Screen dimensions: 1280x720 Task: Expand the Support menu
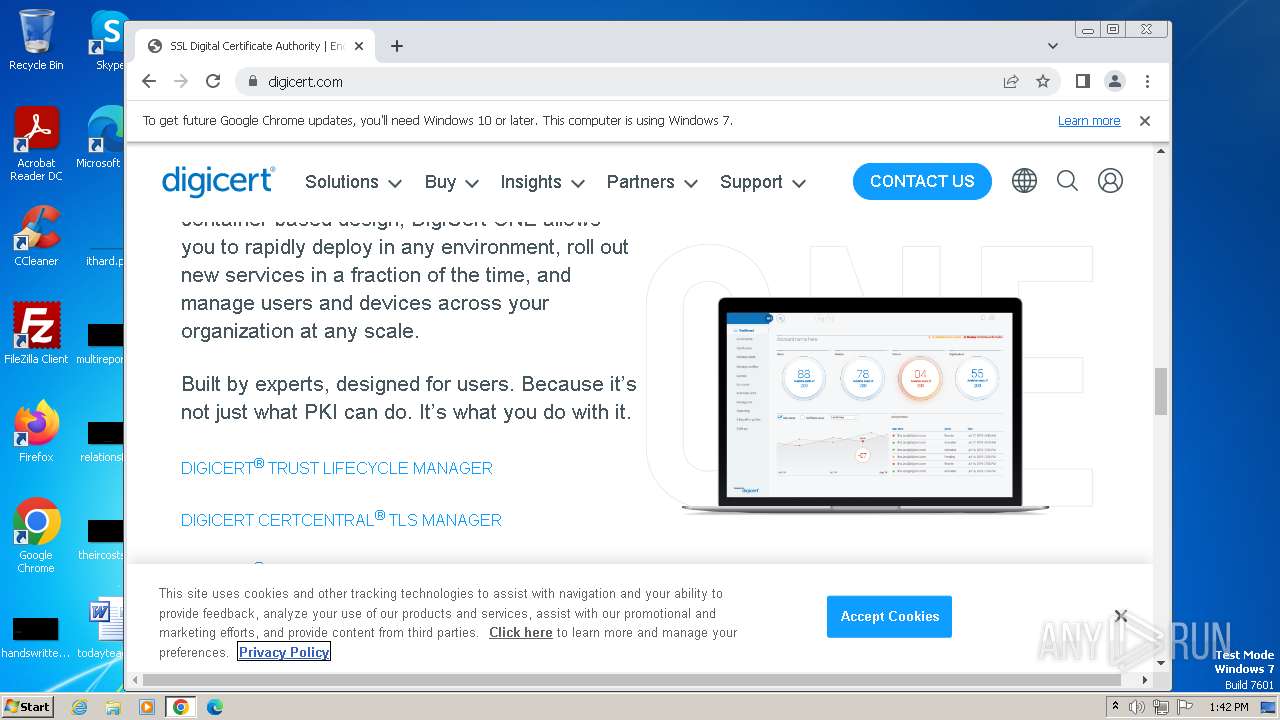click(763, 182)
